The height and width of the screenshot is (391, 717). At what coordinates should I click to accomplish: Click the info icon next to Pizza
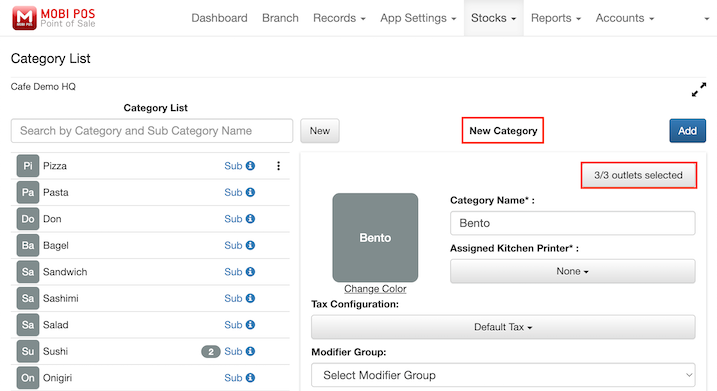(x=250, y=166)
